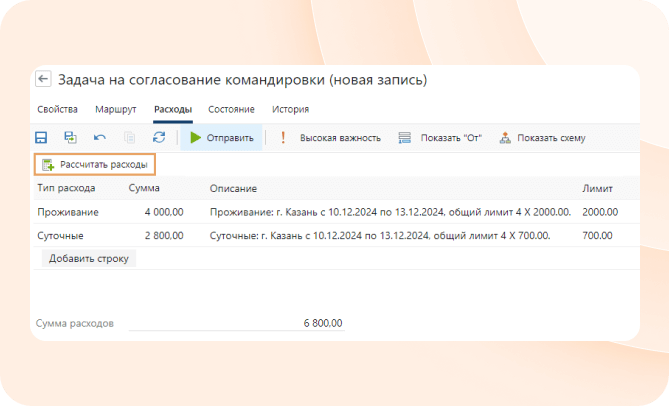
Task: Click the 2 800,00 amount for Суточные
Action: pyautogui.click(x=163, y=236)
